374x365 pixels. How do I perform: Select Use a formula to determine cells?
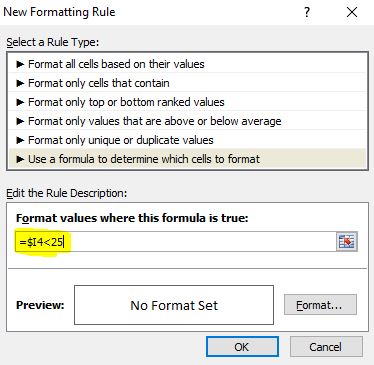187,159
